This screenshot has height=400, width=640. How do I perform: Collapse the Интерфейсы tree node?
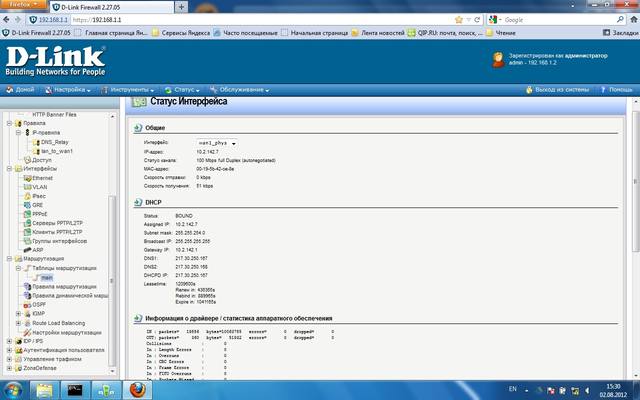9,169
